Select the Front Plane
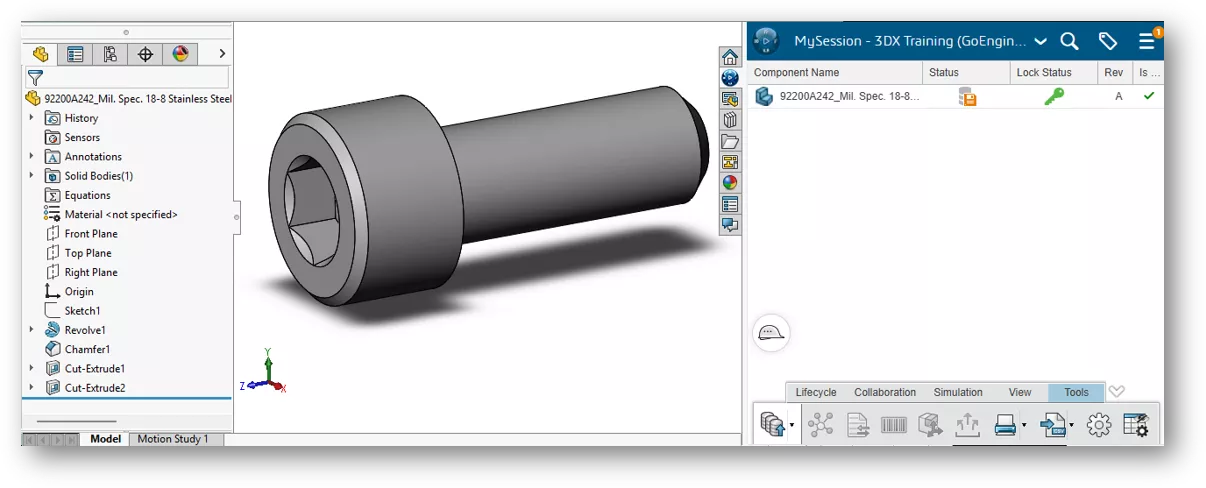The width and height of the screenshot is (1206, 488). click(91, 233)
